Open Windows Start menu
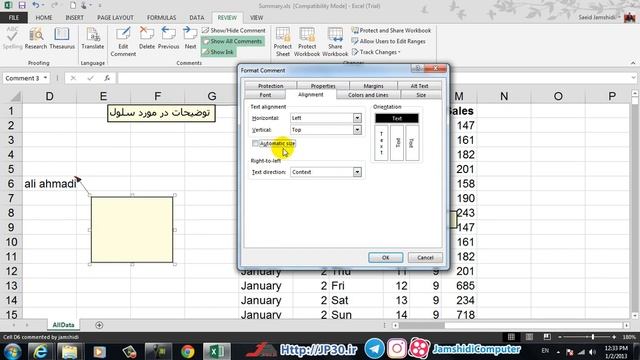The width and height of the screenshot is (640, 360). (x=12, y=351)
